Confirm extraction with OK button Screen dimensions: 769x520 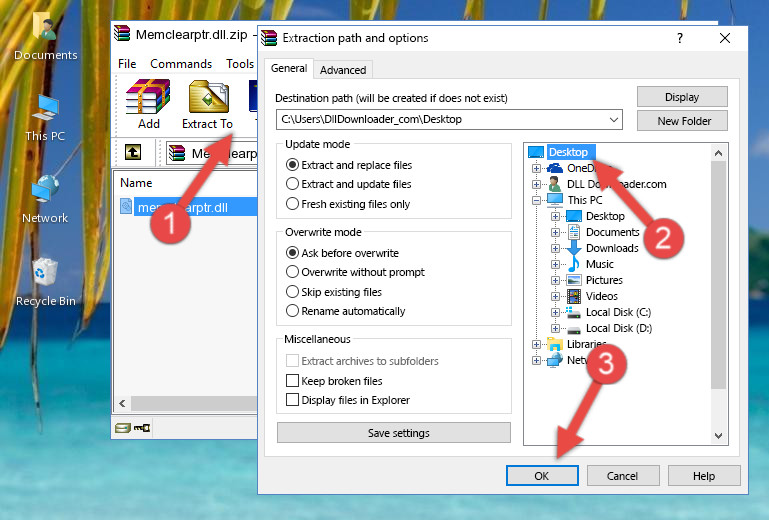(542, 476)
